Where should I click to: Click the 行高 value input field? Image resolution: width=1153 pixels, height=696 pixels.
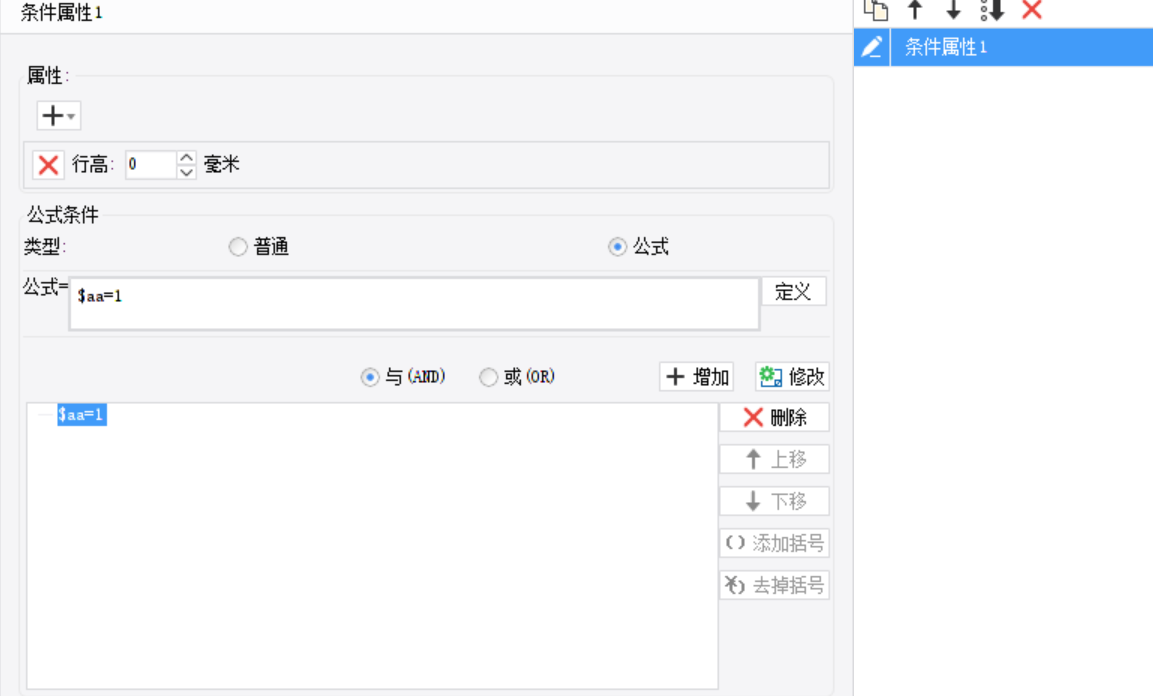pyautogui.click(x=151, y=165)
